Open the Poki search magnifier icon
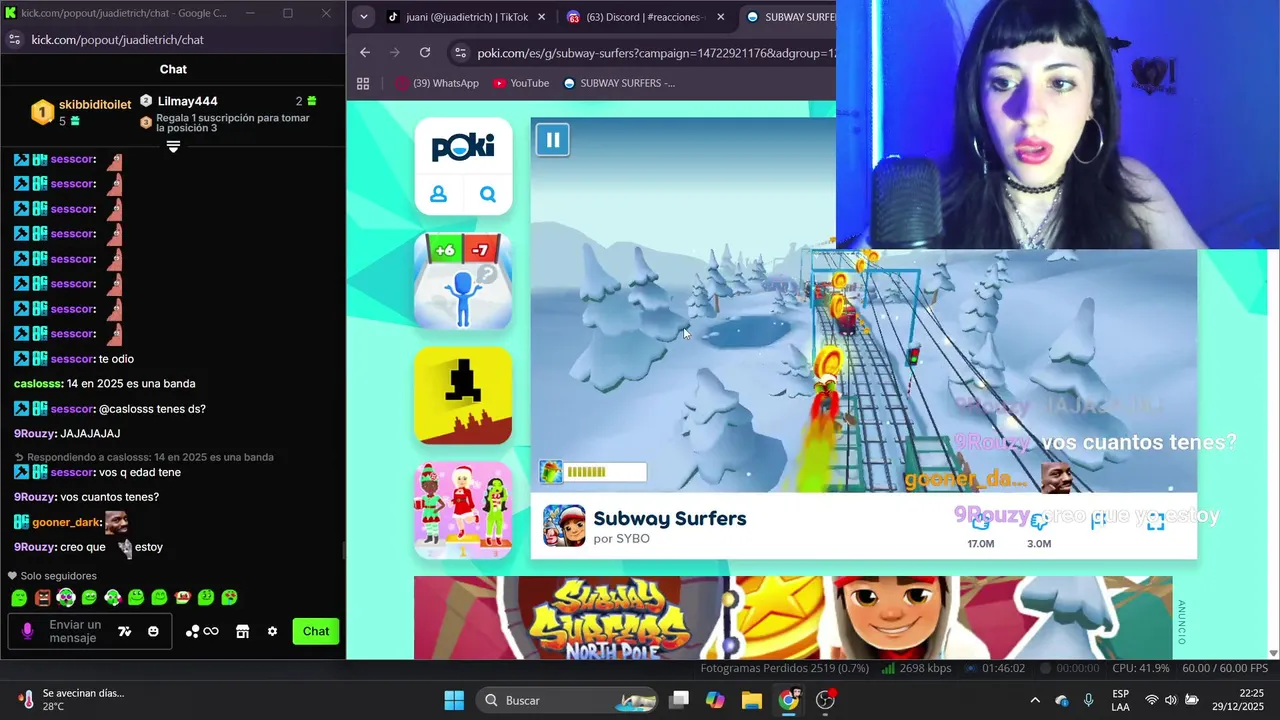The width and height of the screenshot is (1280, 720). click(488, 194)
